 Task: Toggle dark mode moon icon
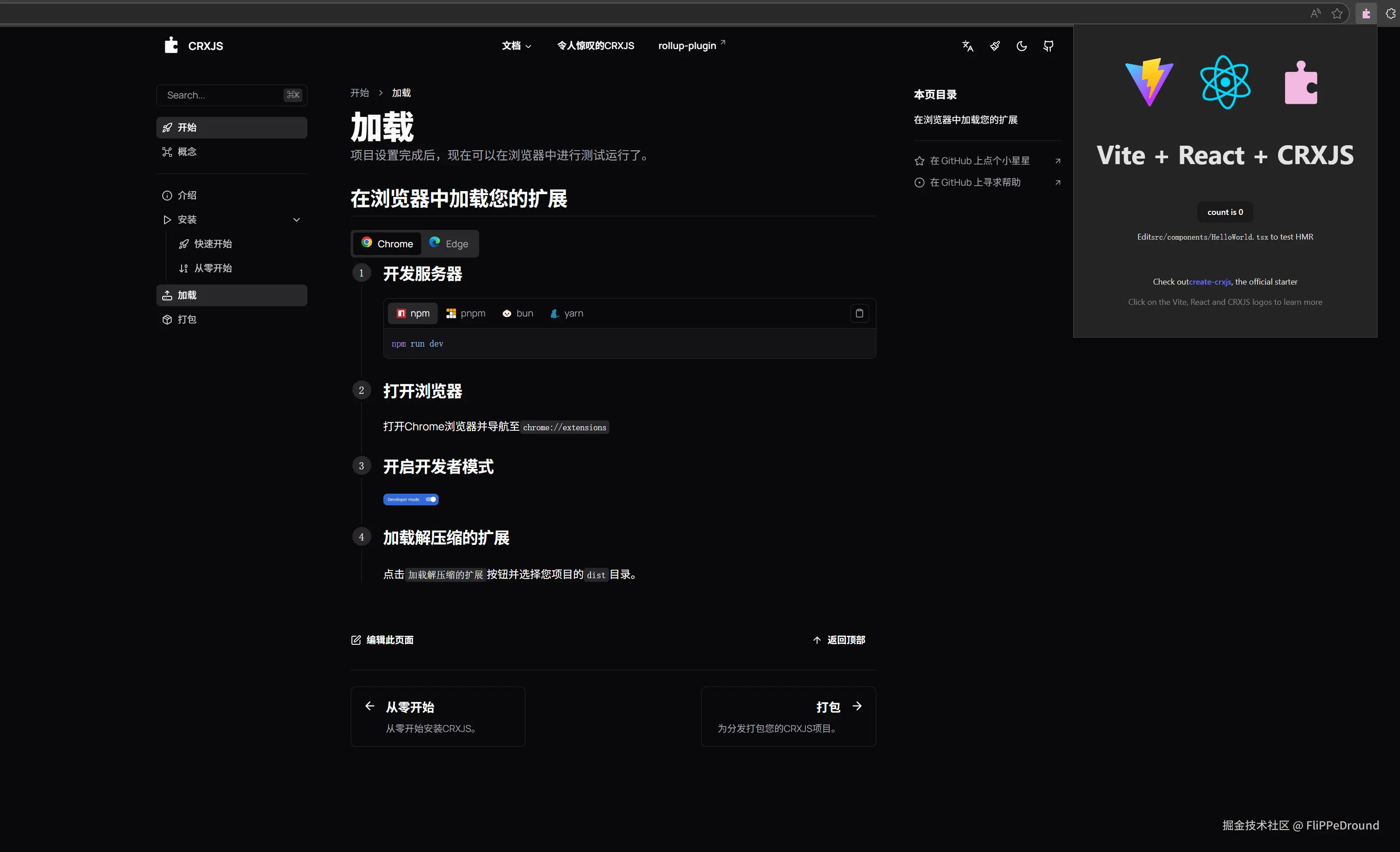pos(1022,46)
